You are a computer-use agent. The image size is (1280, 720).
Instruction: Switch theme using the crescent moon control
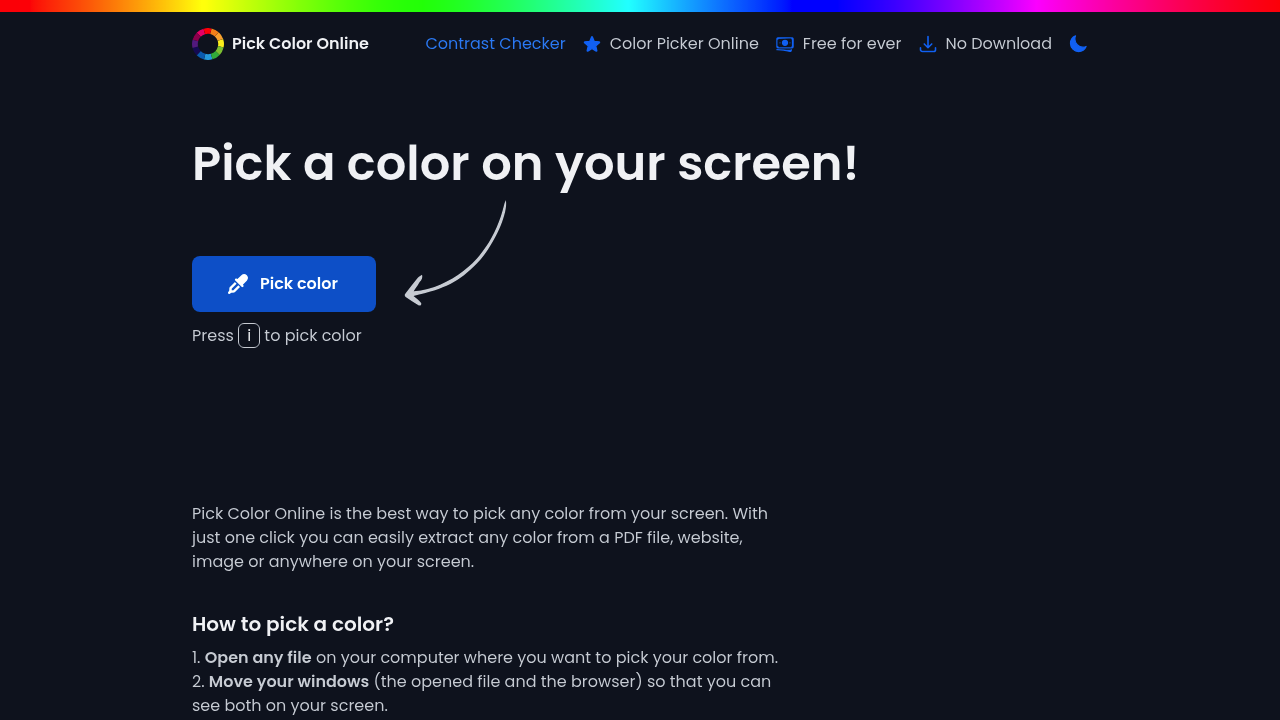(1078, 43)
